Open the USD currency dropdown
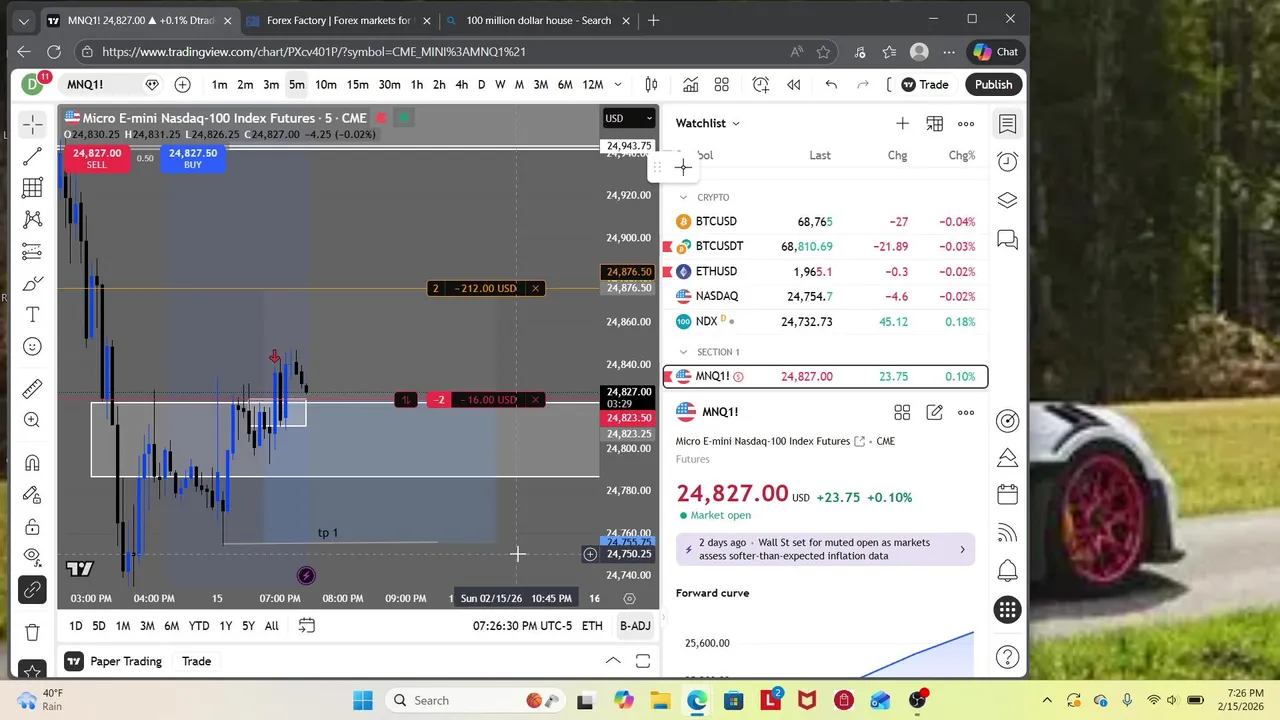 coord(629,118)
